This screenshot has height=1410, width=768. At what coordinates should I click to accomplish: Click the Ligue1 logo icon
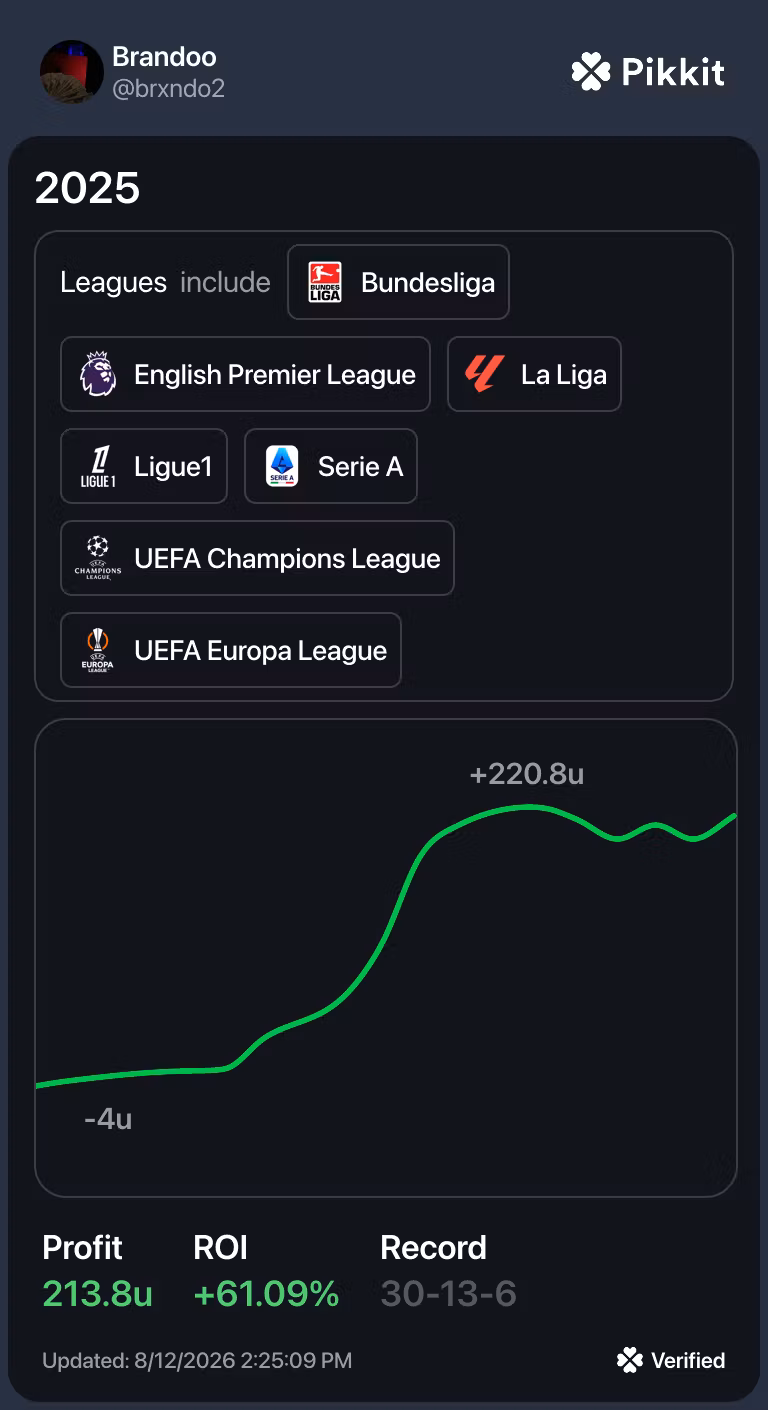click(98, 466)
